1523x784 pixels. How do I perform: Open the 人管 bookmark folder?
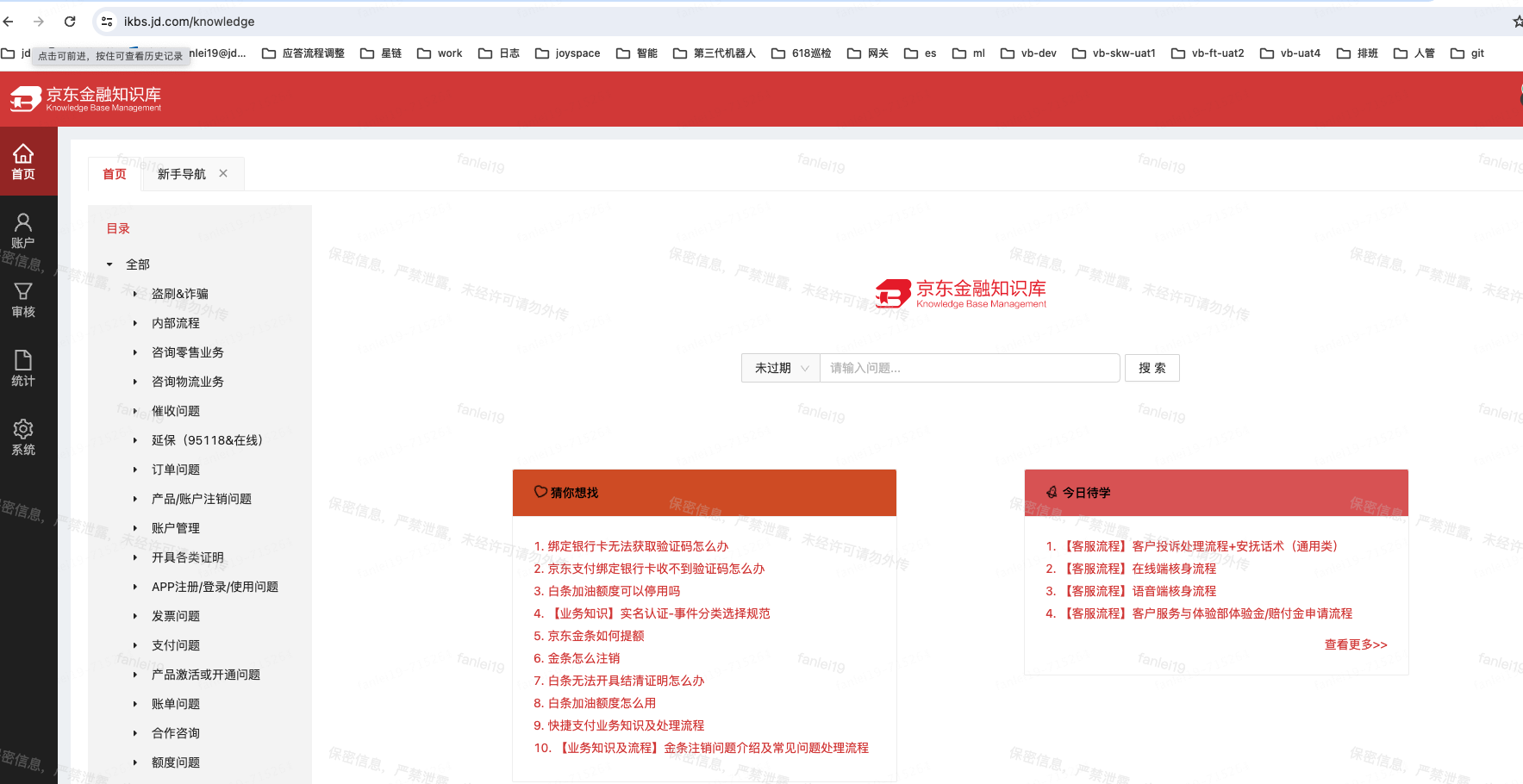tap(1414, 53)
